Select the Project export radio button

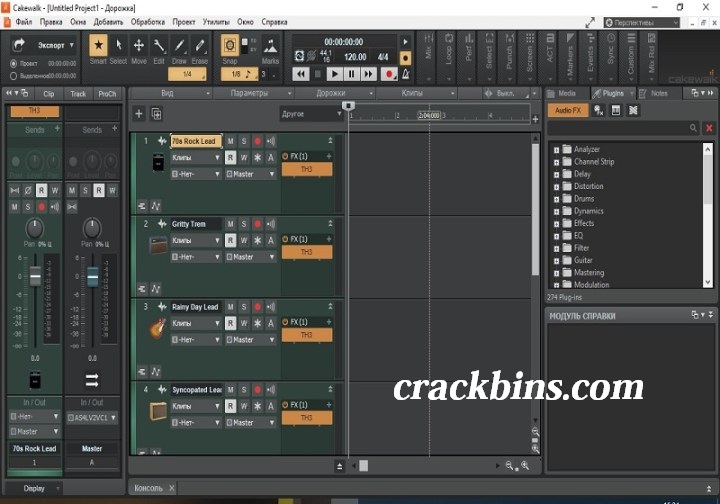click(x=13, y=63)
